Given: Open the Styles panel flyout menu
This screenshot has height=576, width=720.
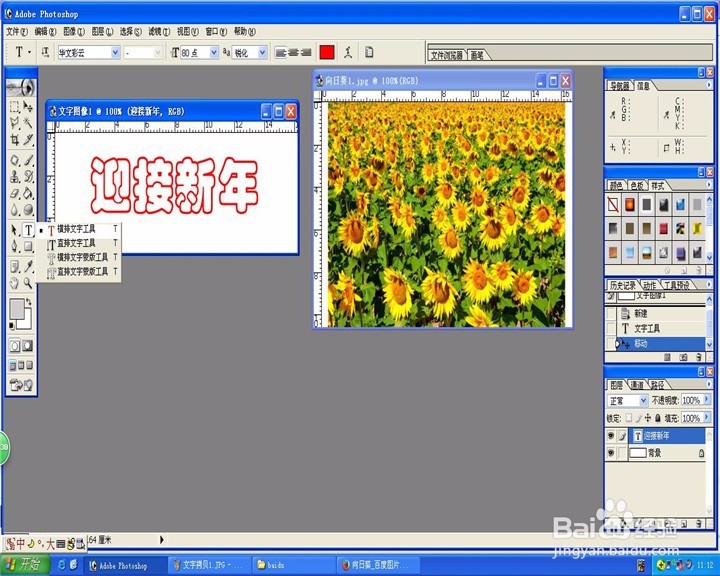Looking at the screenshot, I should (x=709, y=185).
